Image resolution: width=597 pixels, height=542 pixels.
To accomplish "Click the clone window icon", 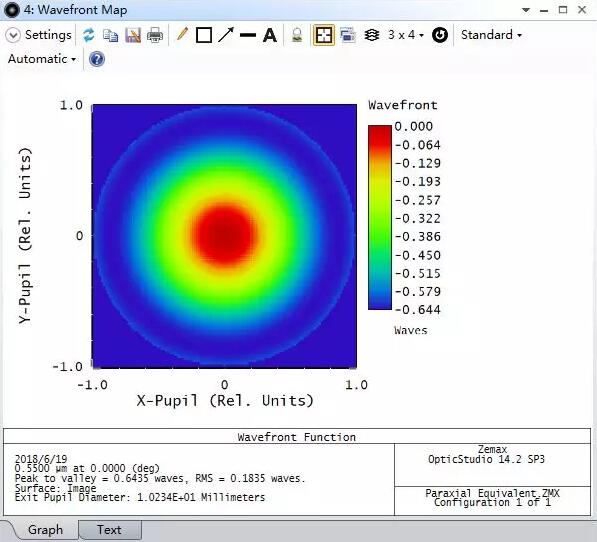I will (348, 35).
